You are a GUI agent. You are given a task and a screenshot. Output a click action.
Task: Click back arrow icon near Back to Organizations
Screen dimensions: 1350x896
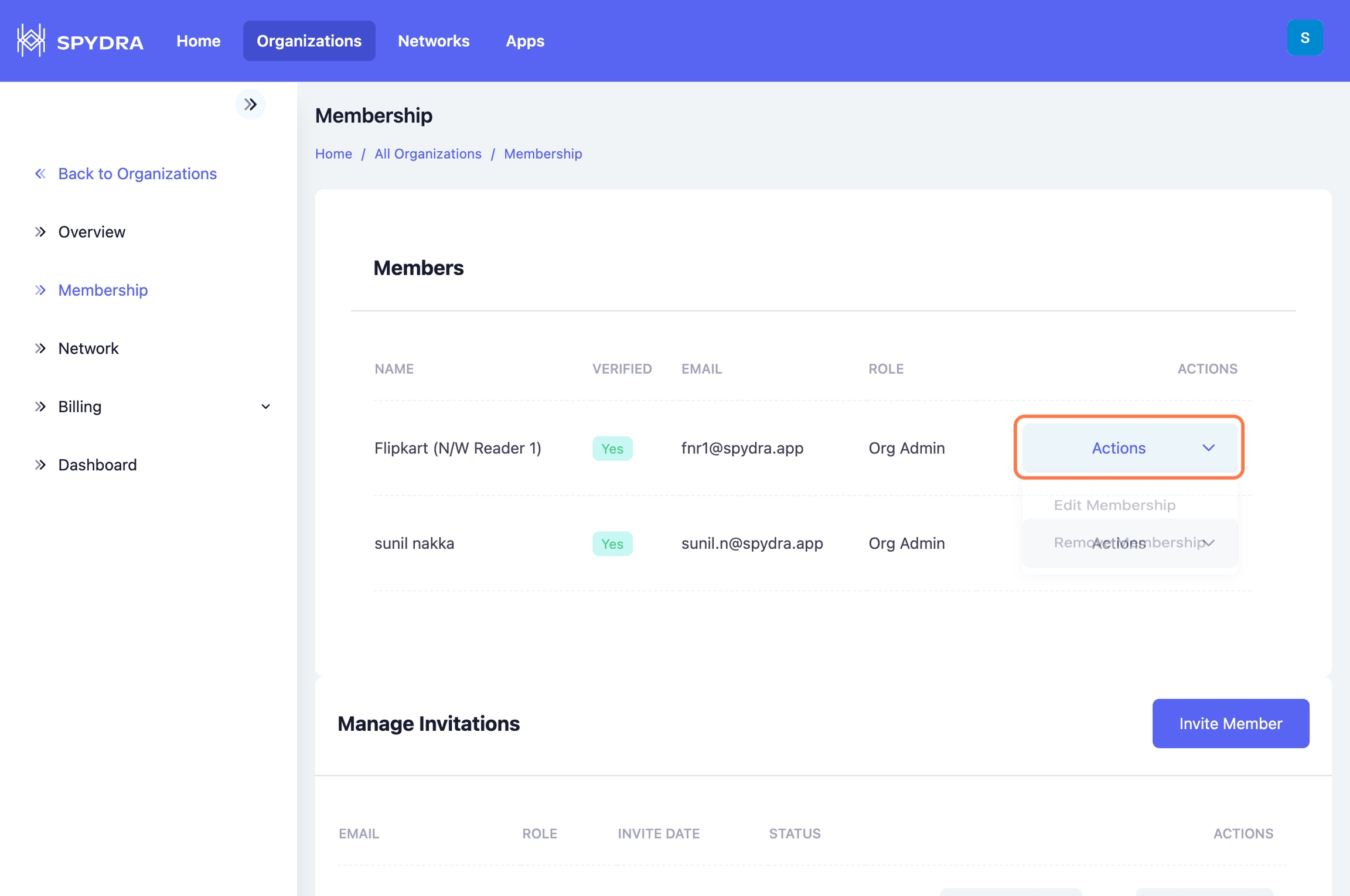click(x=40, y=174)
